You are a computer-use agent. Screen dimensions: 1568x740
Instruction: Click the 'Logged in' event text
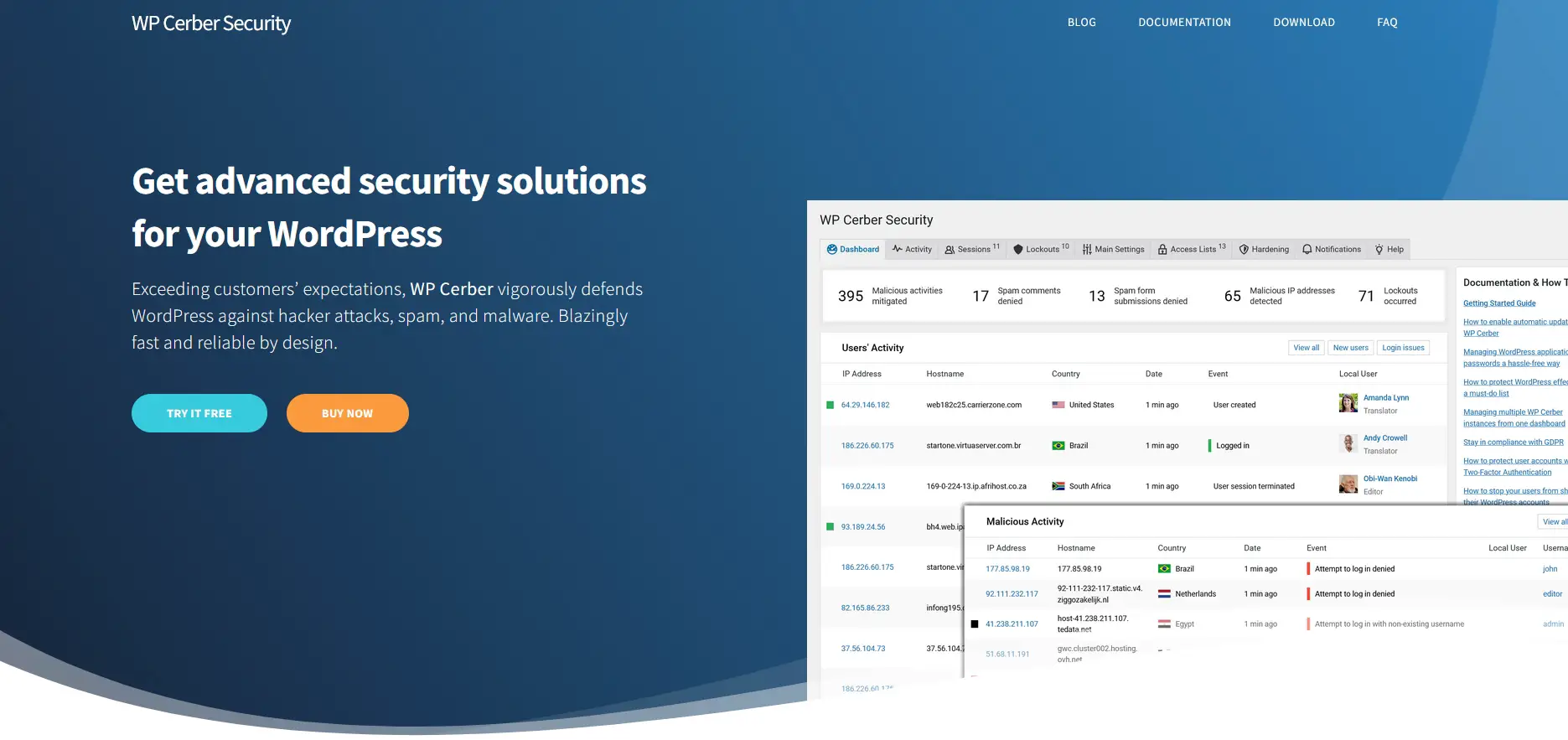(1233, 446)
